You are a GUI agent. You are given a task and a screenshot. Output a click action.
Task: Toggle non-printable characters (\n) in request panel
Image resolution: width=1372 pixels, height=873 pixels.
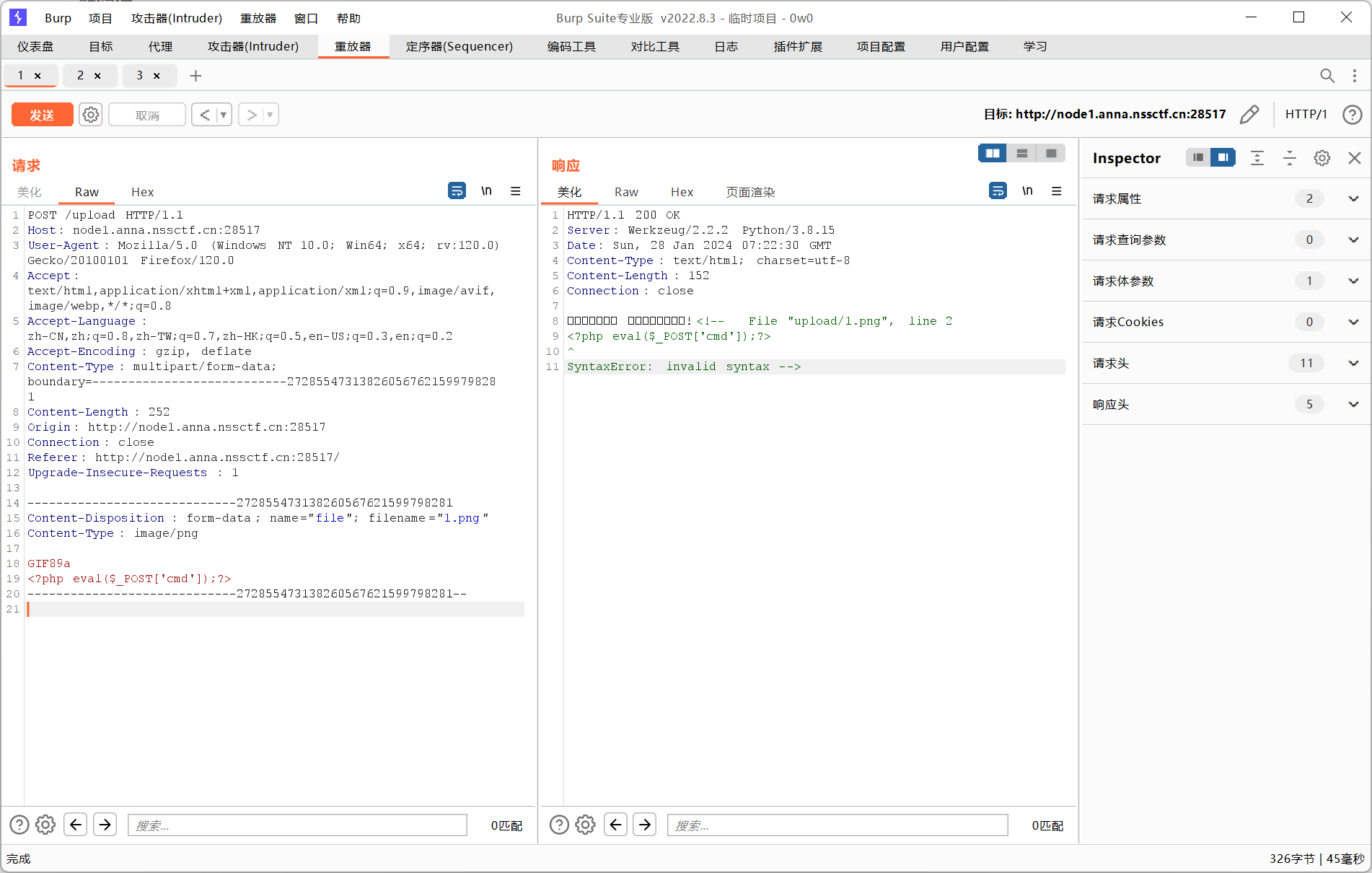coord(487,190)
